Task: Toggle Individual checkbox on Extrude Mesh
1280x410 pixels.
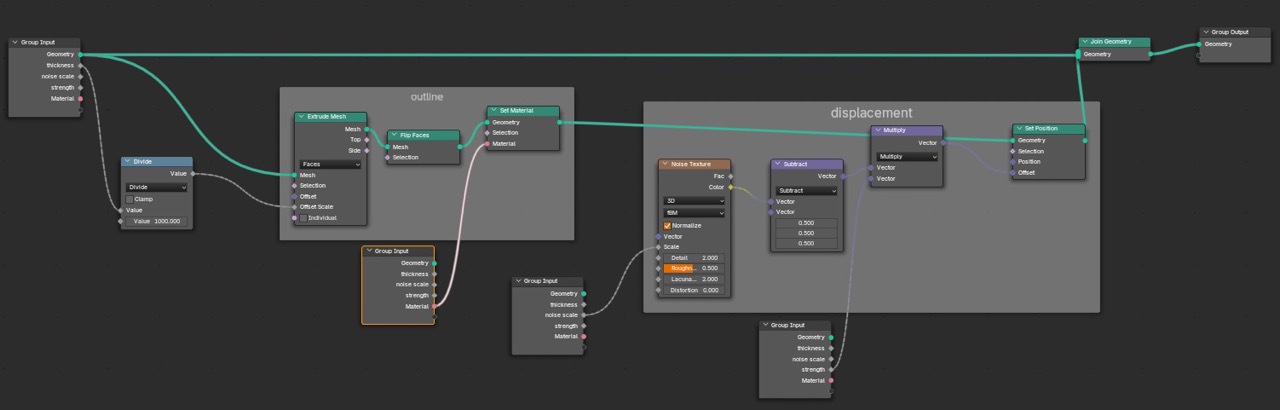Action: coord(303,218)
